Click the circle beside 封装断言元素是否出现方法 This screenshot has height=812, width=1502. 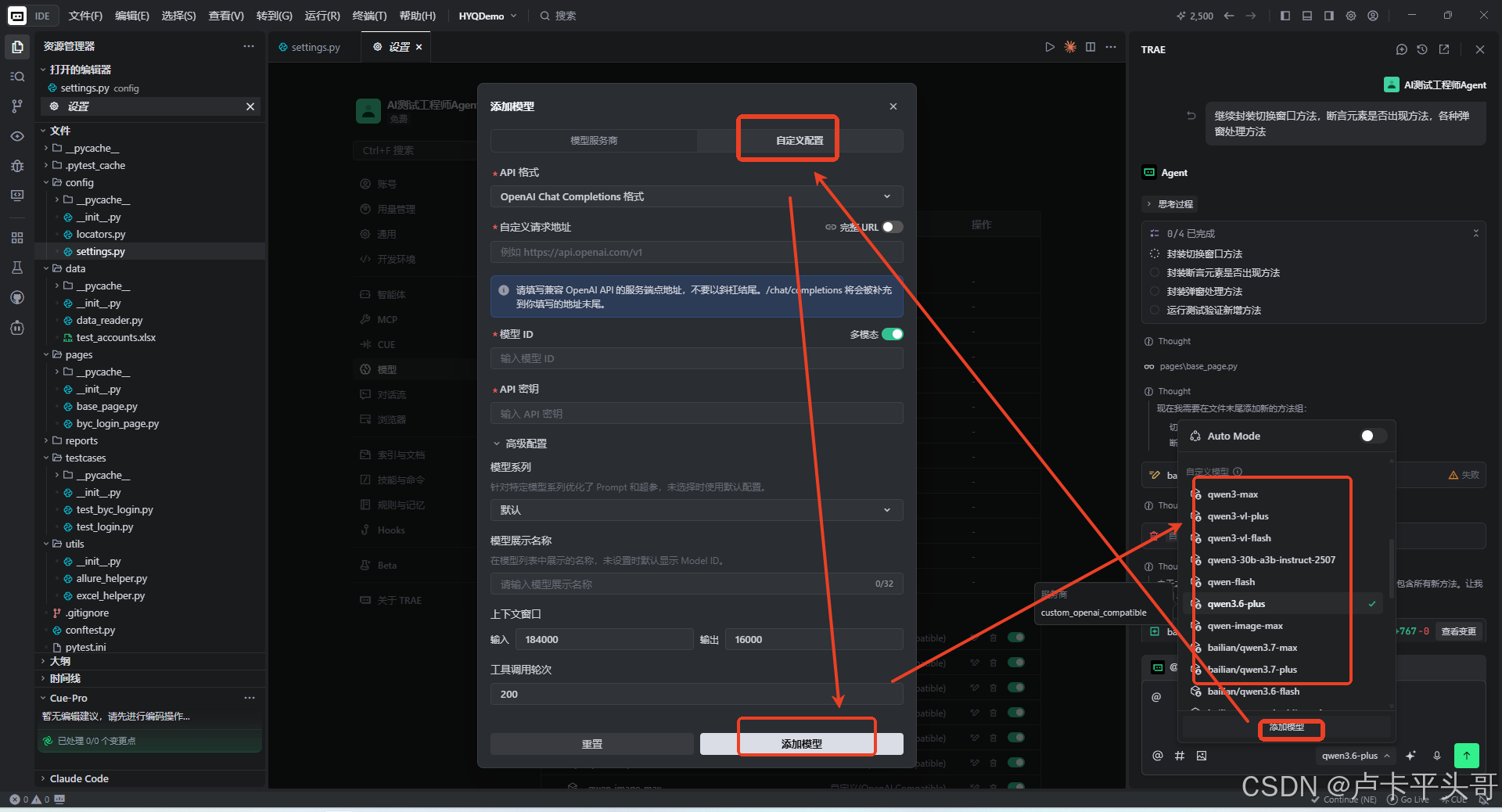tap(1155, 273)
